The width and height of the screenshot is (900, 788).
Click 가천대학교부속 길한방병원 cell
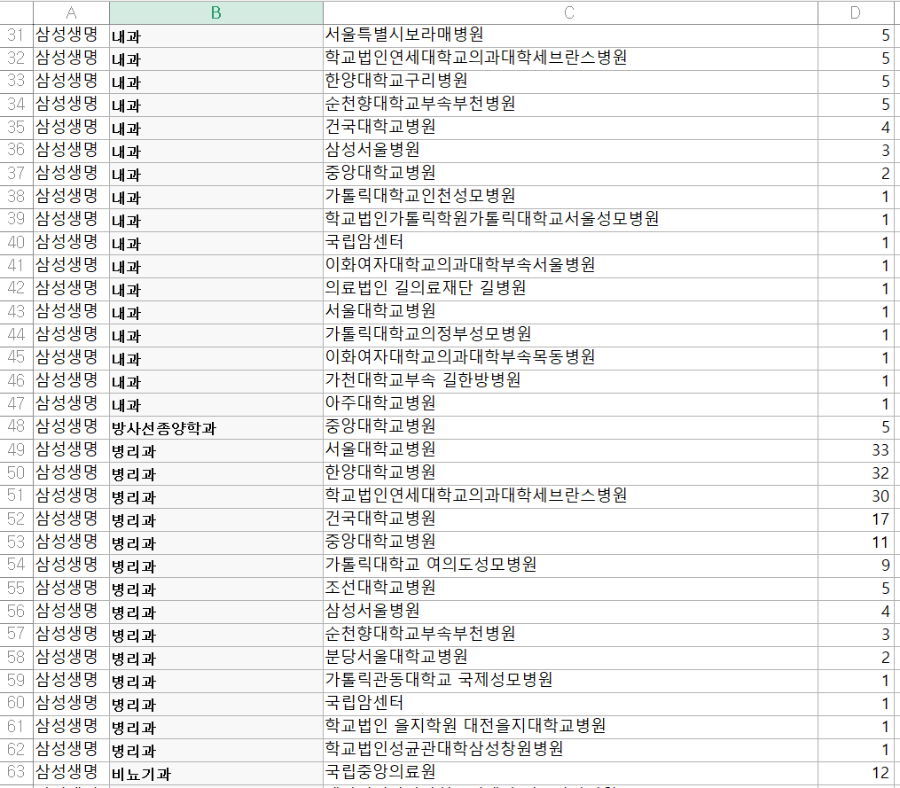(x=570, y=381)
